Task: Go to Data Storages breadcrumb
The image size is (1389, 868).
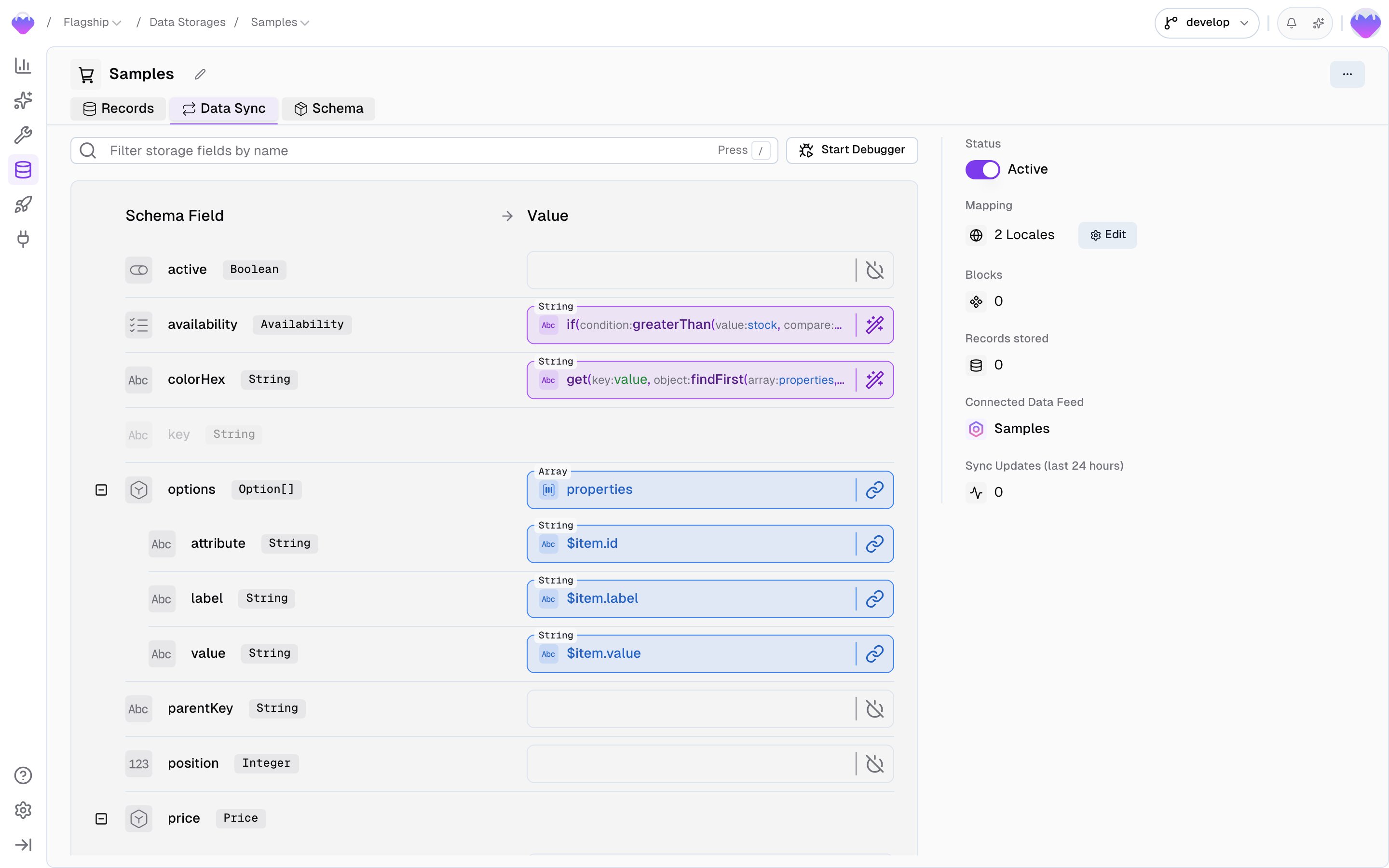Action: click(187, 22)
